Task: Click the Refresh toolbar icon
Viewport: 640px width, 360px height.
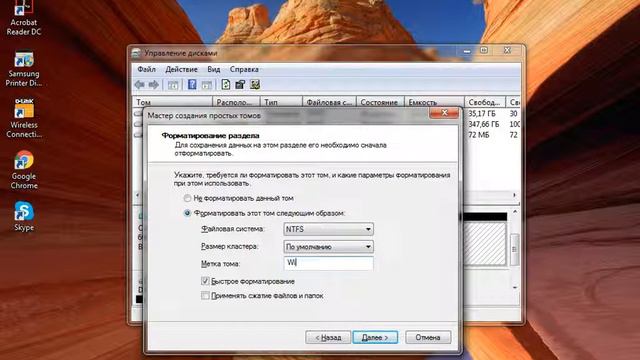Action: pyautogui.click(x=226, y=84)
